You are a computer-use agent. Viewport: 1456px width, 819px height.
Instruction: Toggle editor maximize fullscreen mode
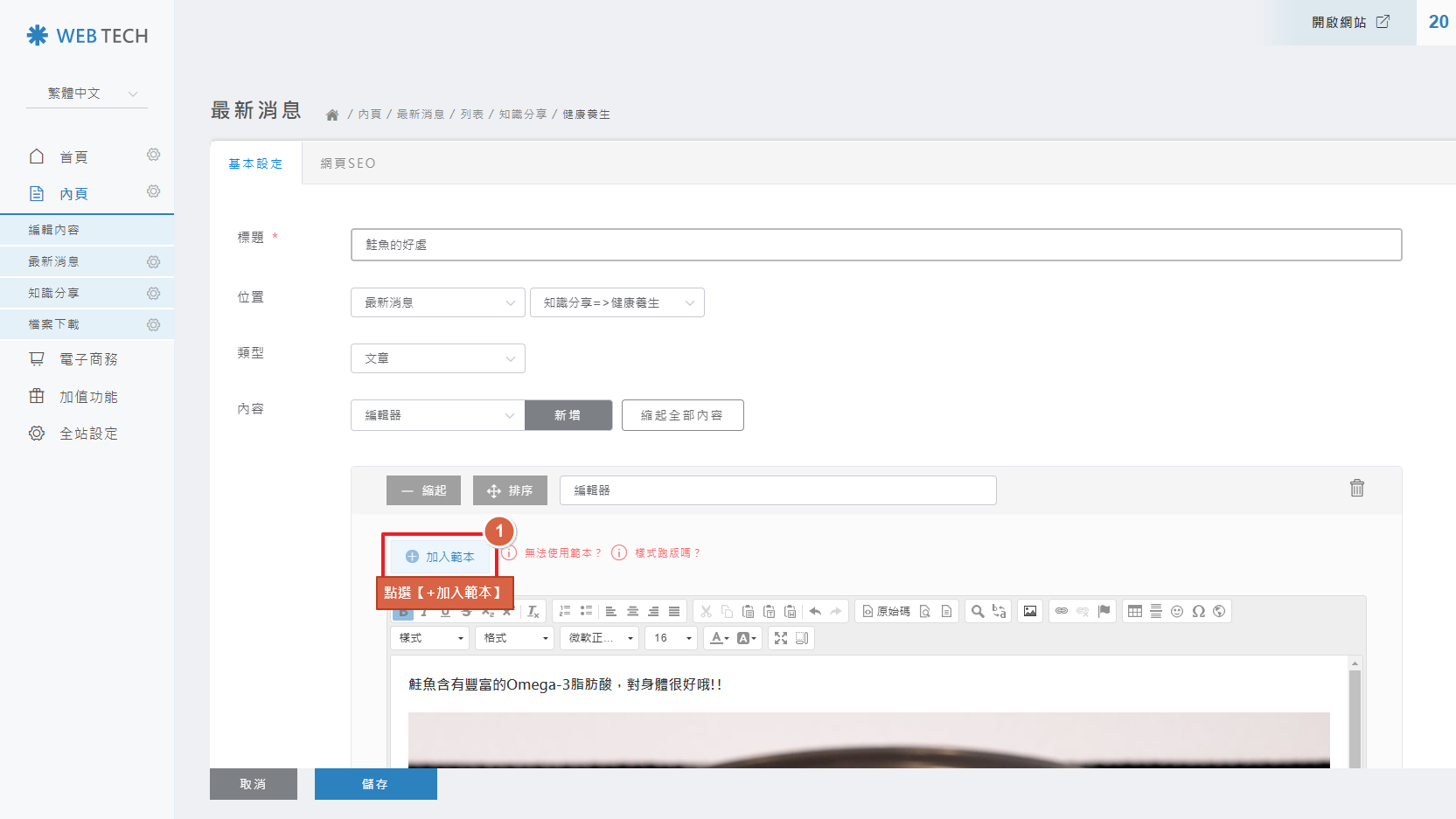[781, 638]
